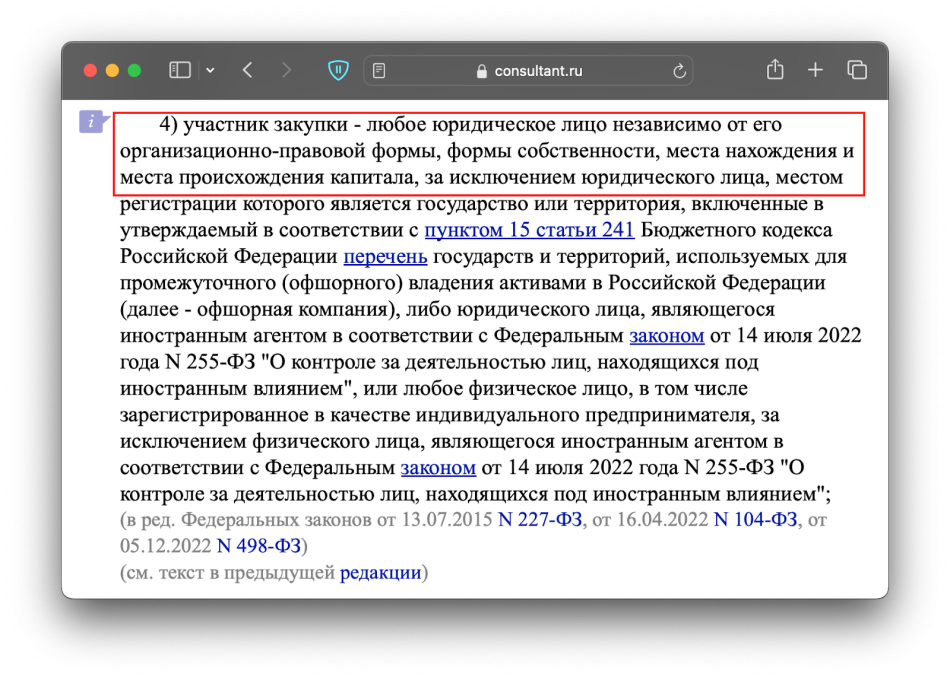Open the link 'пунктом 15 статьи 241'
Image resolution: width=950 pixels, height=680 pixels.
(529, 230)
